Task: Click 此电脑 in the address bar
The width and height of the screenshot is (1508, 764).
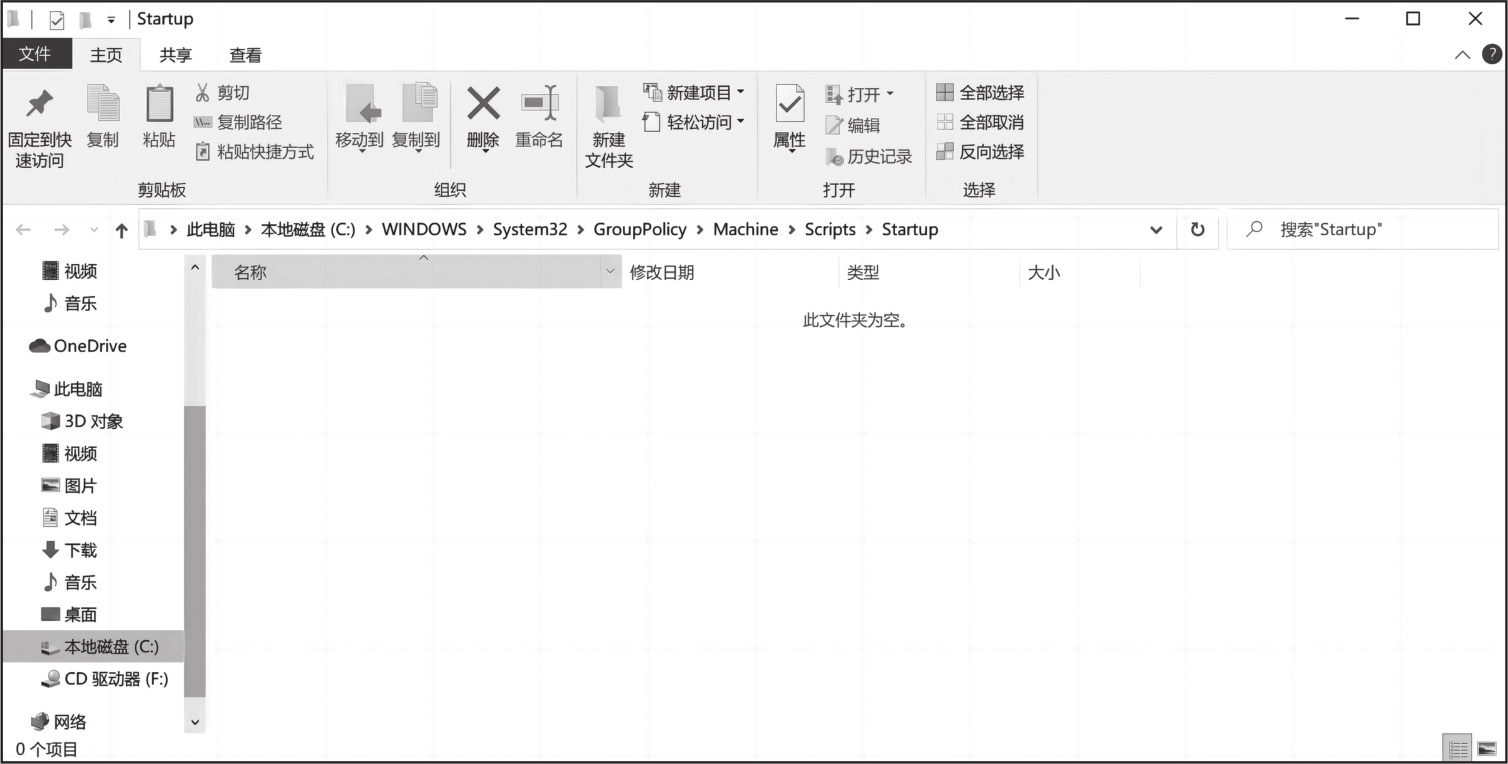Action: pos(211,229)
